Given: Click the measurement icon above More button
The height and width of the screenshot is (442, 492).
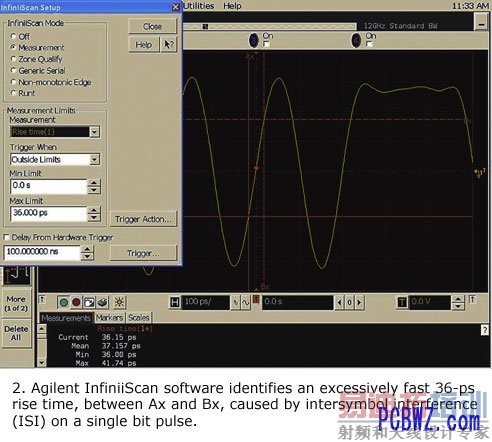Looking at the screenshot, I should (x=16, y=276).
